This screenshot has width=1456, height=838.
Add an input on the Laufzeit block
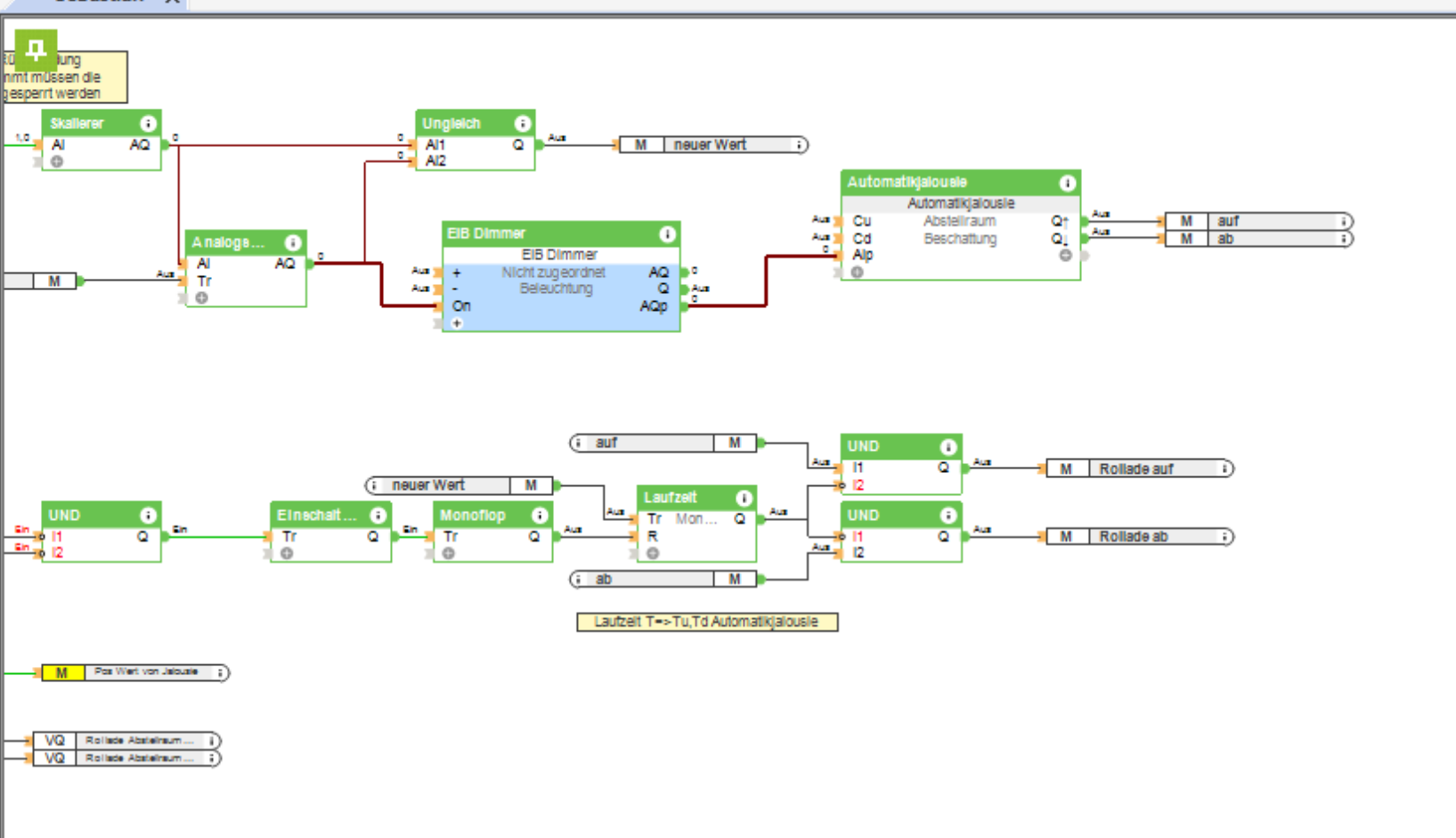coord(653,553)
